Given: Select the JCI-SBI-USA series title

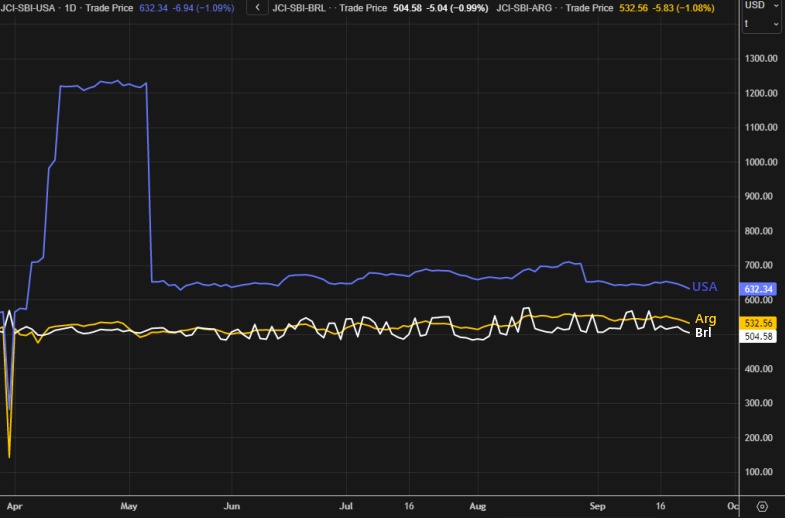Looking at the screenshot, I should 29,7.
